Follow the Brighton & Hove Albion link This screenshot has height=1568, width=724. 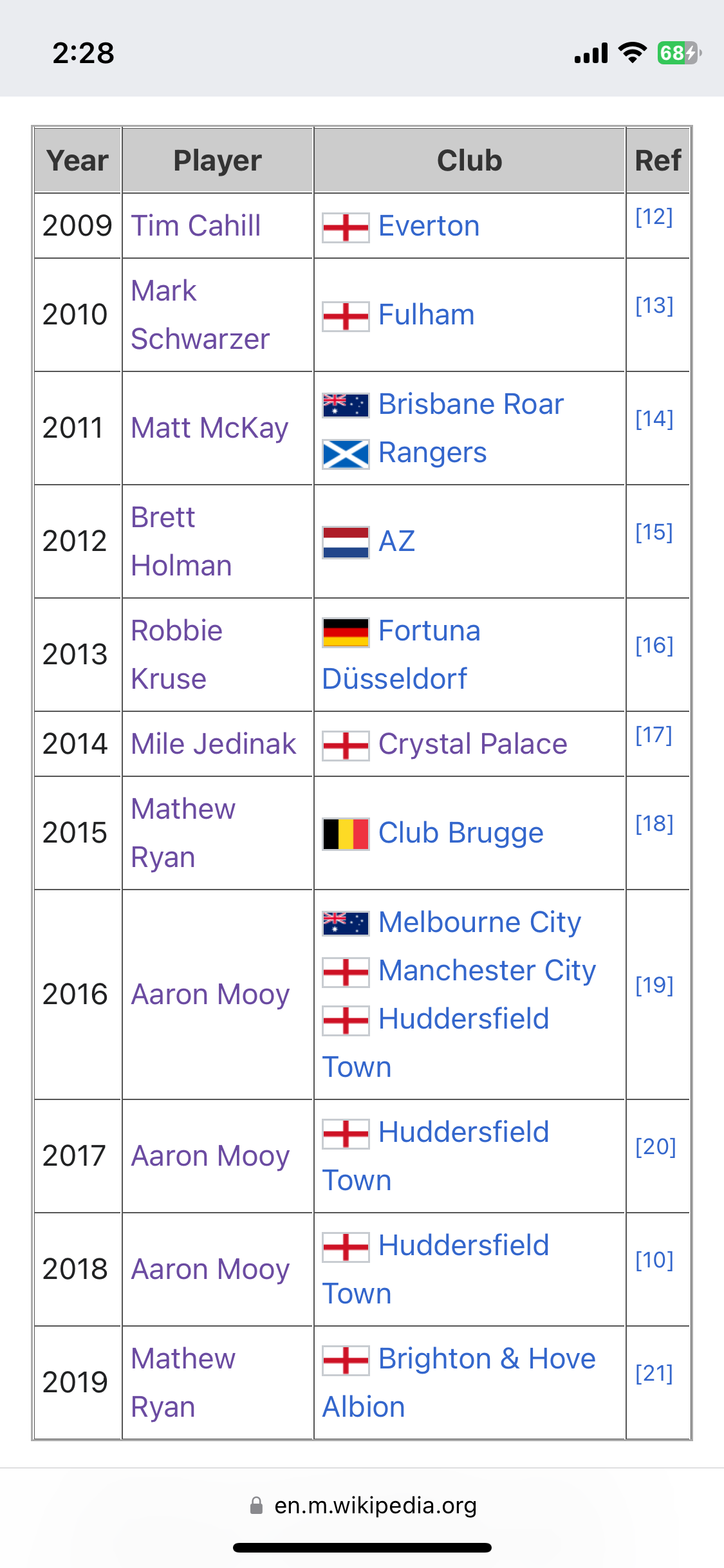pyautogui.click(x=459, y=1383)
